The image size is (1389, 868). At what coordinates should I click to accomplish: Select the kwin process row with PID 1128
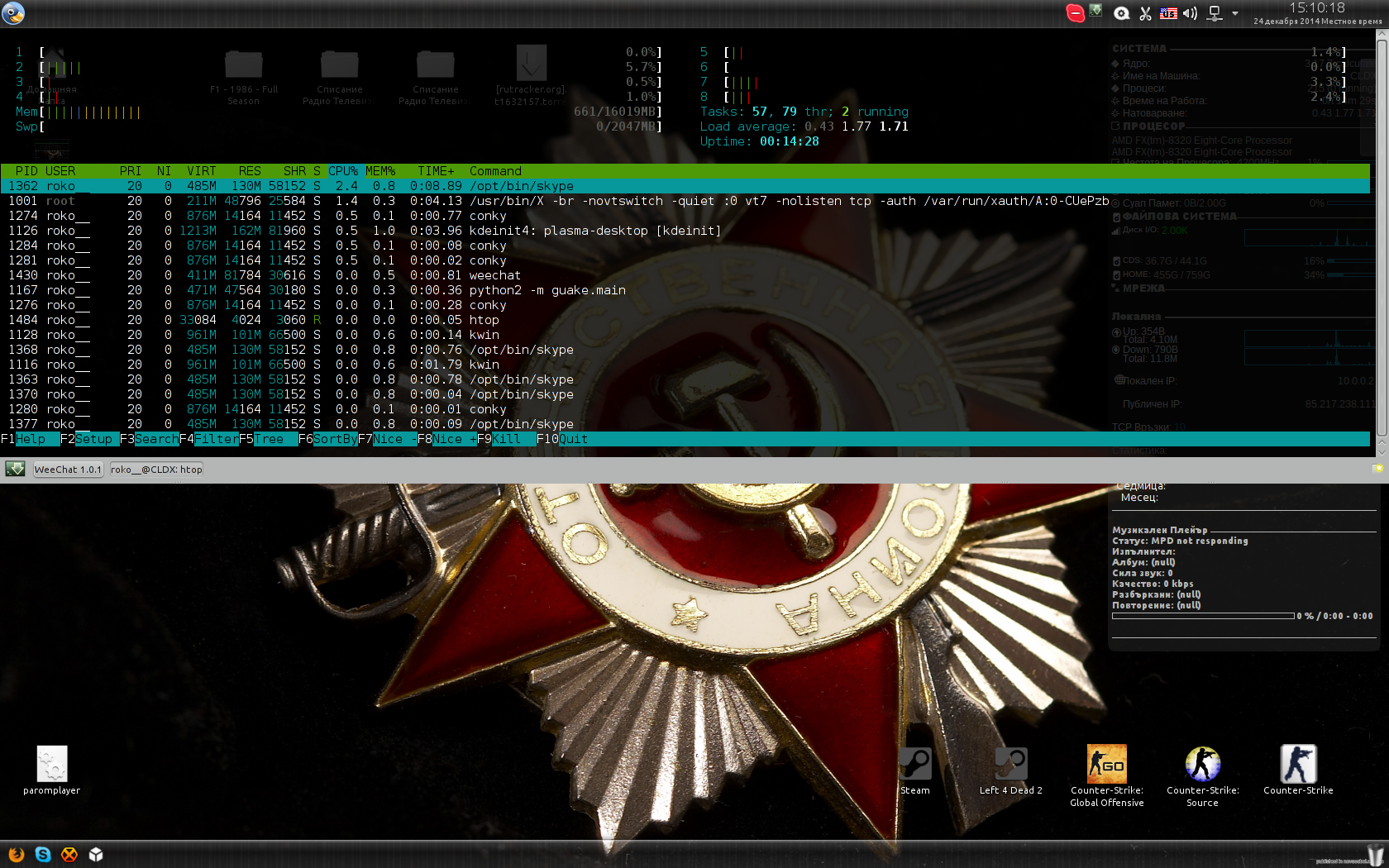(685, 335)
